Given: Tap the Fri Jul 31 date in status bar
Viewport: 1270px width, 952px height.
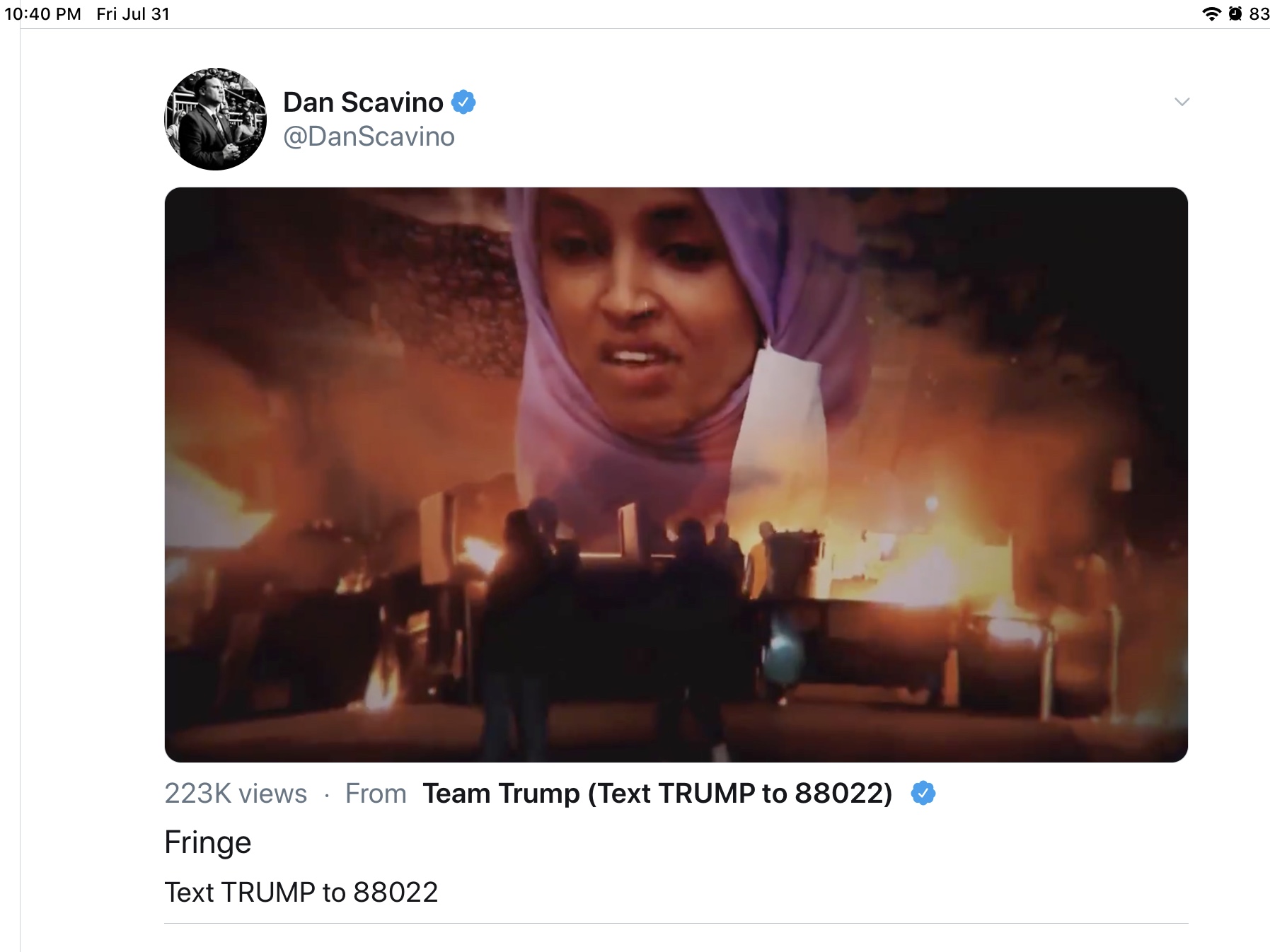Looking at the screenshot, I should [133, 13].
